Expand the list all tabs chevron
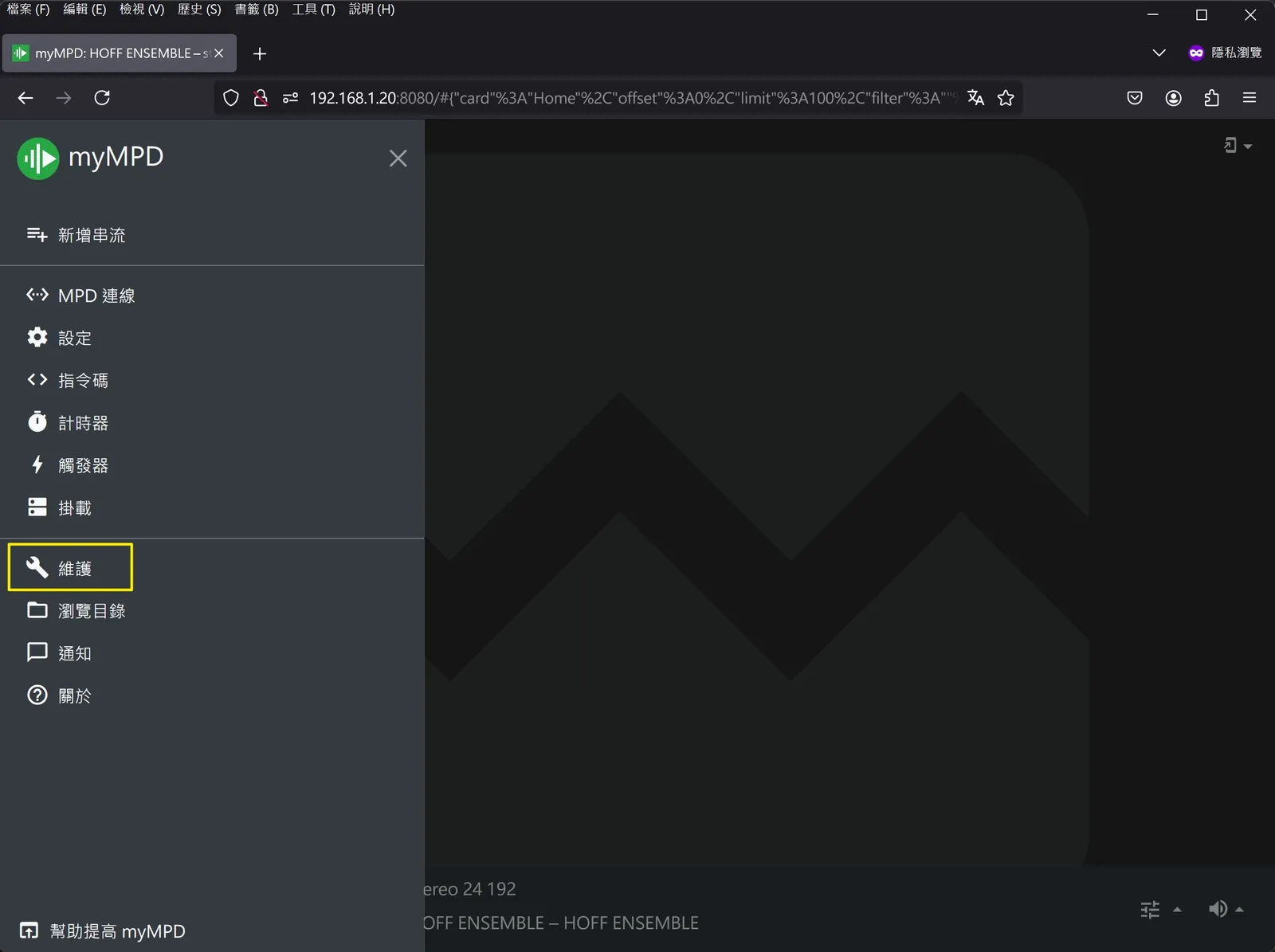The width and height of the screenshot is (1275, 952). click(1159, 53)
